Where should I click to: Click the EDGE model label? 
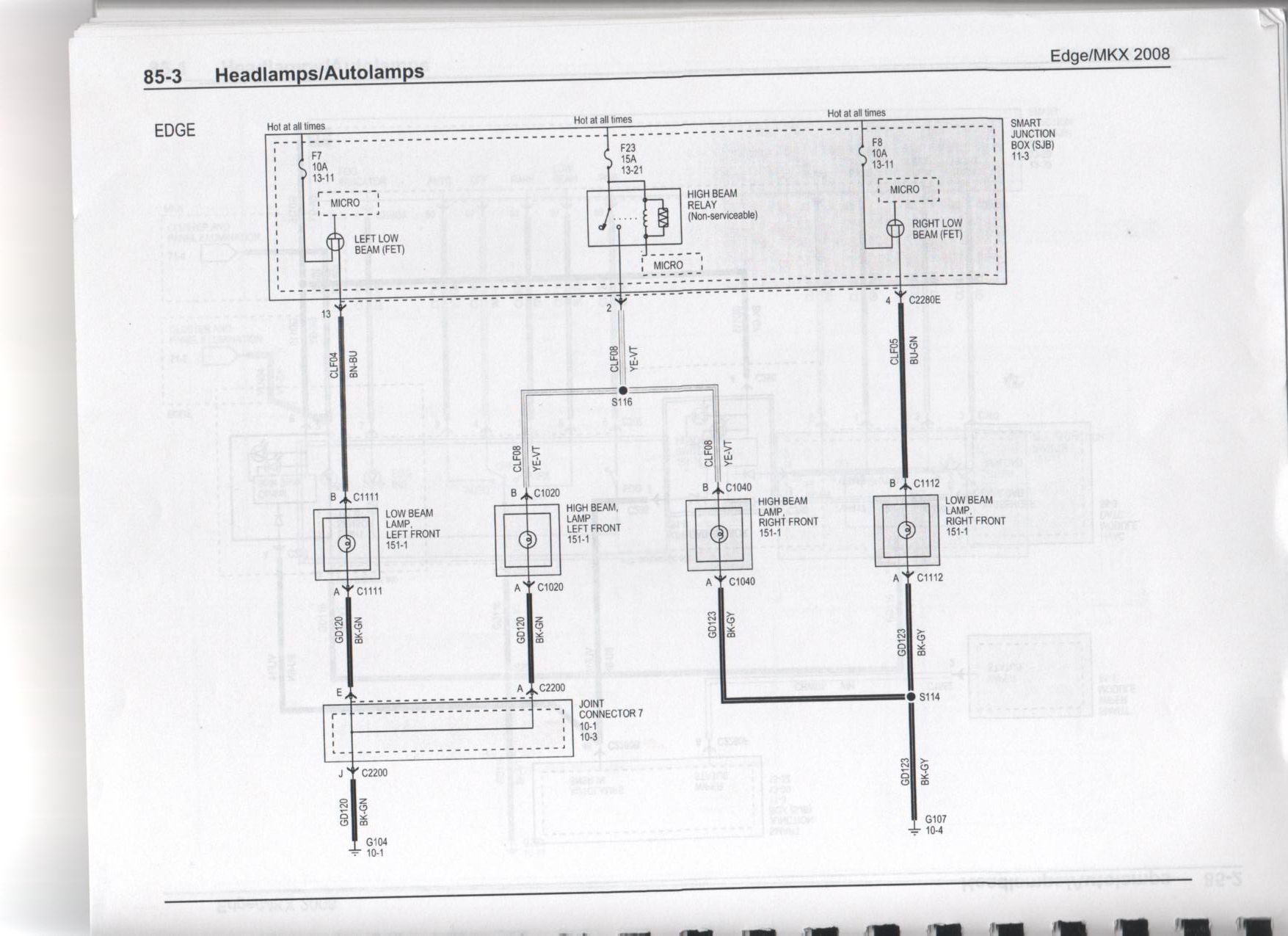click(175, 131)
